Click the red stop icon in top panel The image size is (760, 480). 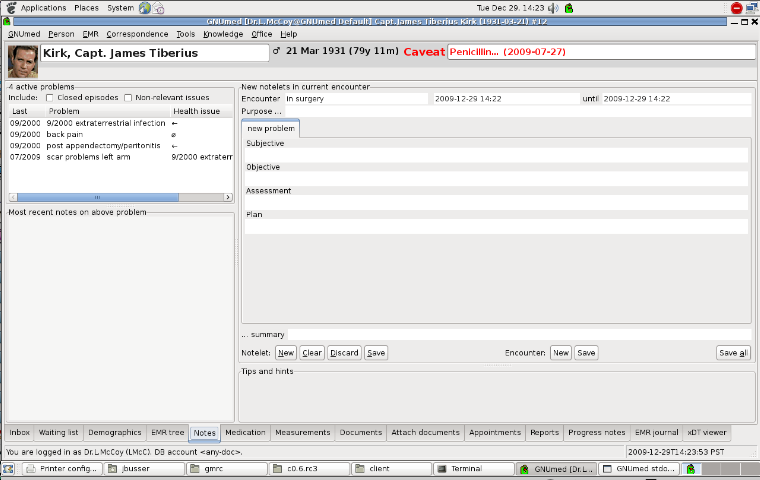coord(736,8)
